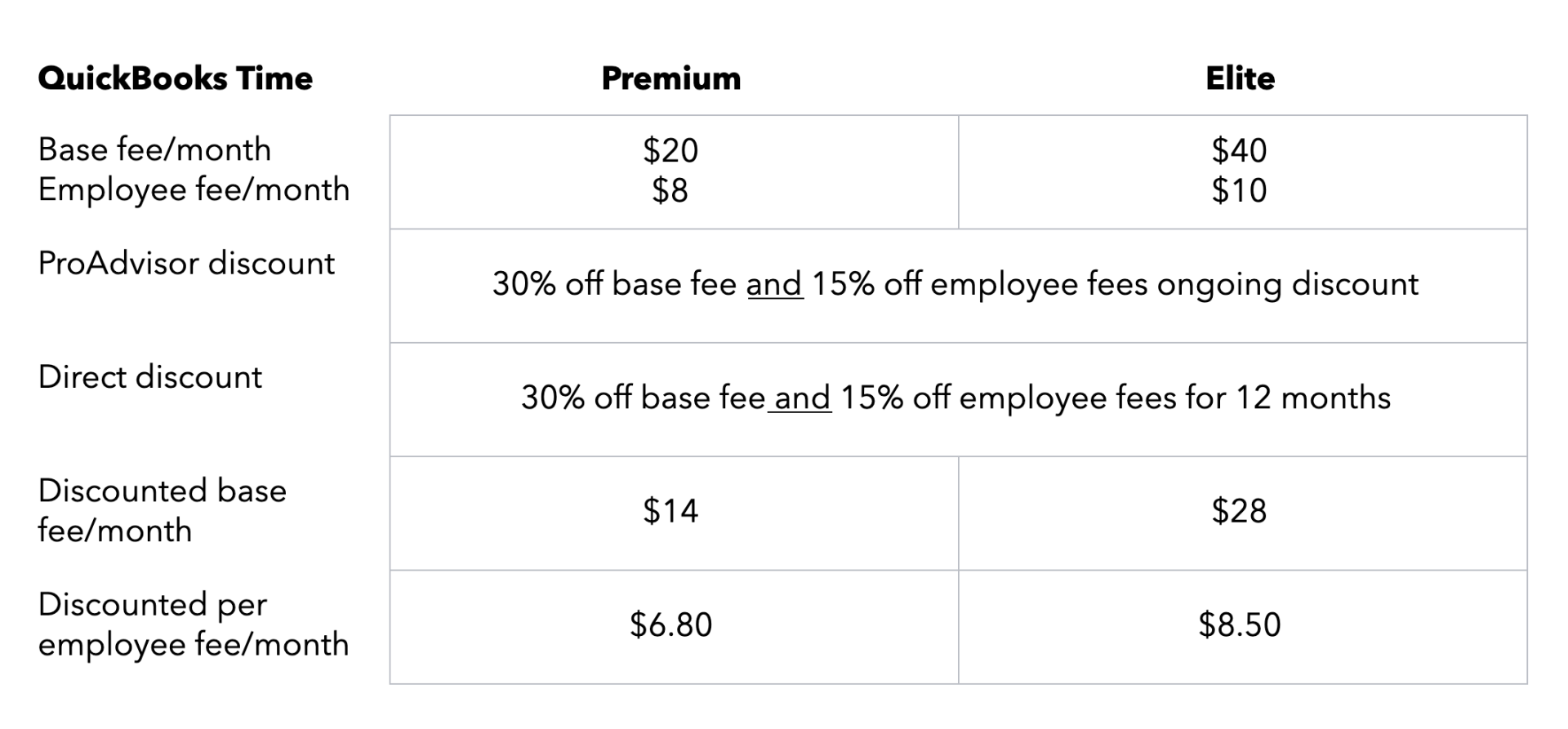This screenshot has width=1568, height=729.
Task: Click the $20 Premium base fee
Action: click(670, 150)
